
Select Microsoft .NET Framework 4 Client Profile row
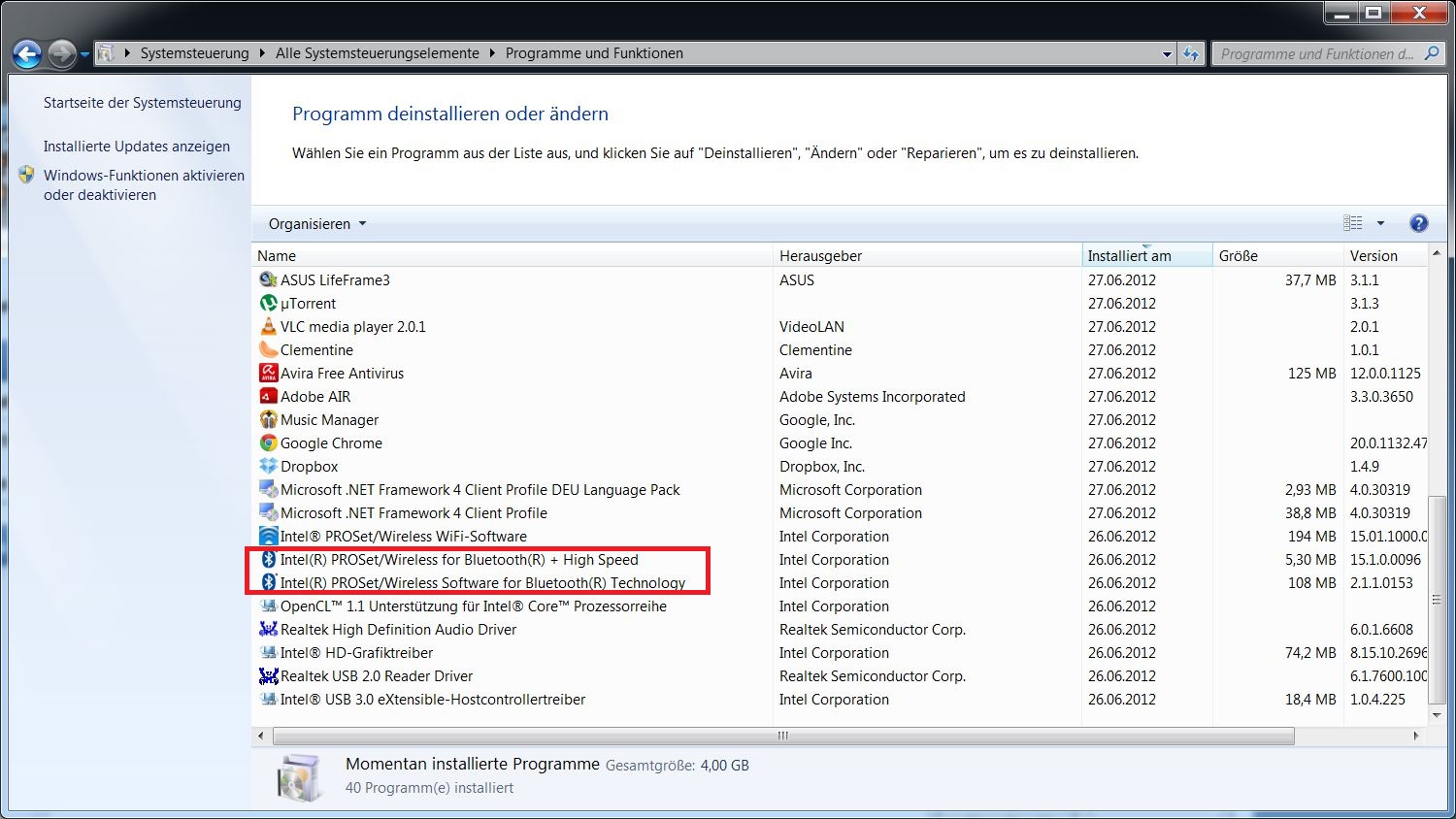840,512
